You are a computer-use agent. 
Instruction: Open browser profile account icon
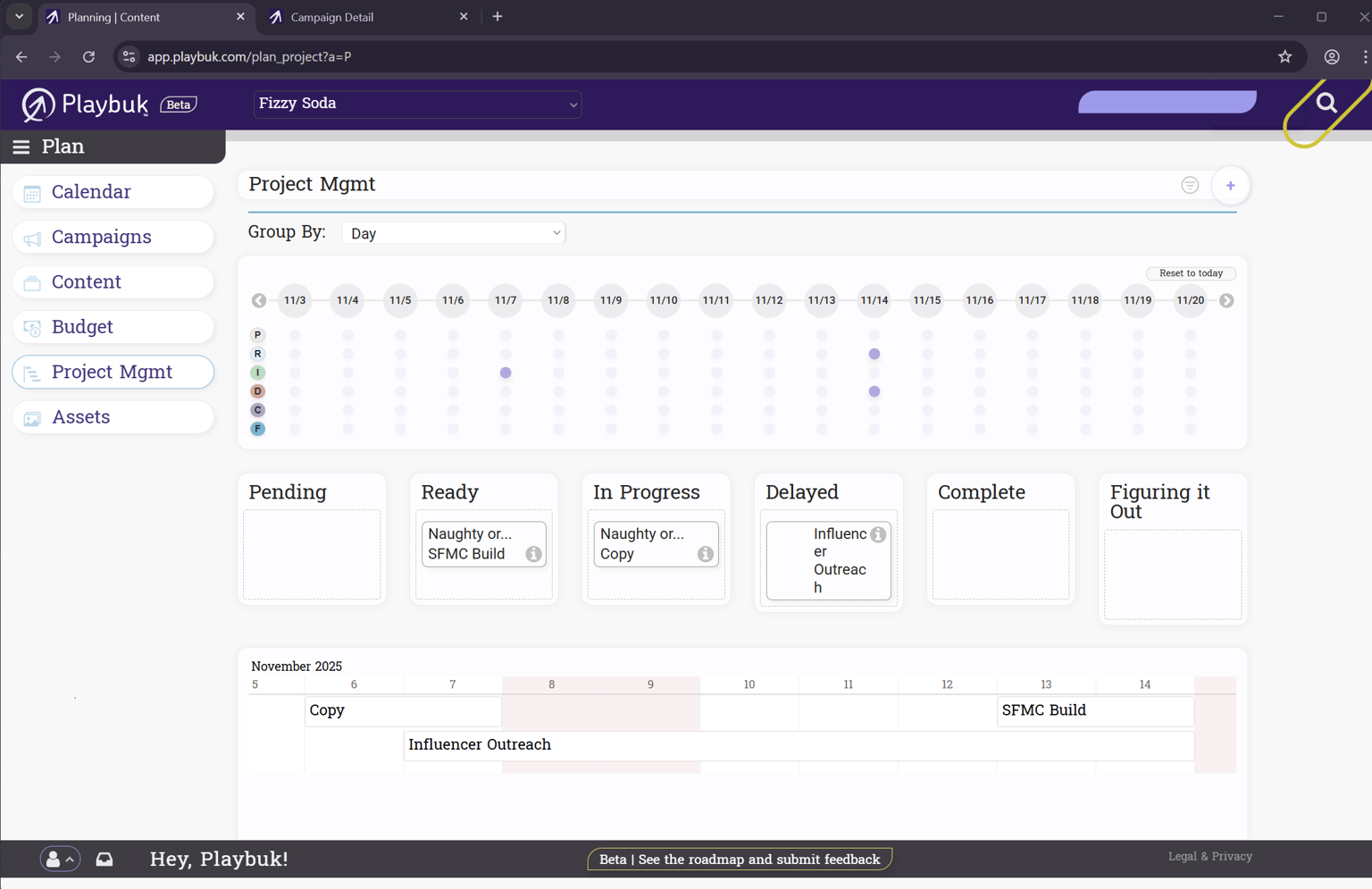pyautogui.click(x=1331, y=56)
